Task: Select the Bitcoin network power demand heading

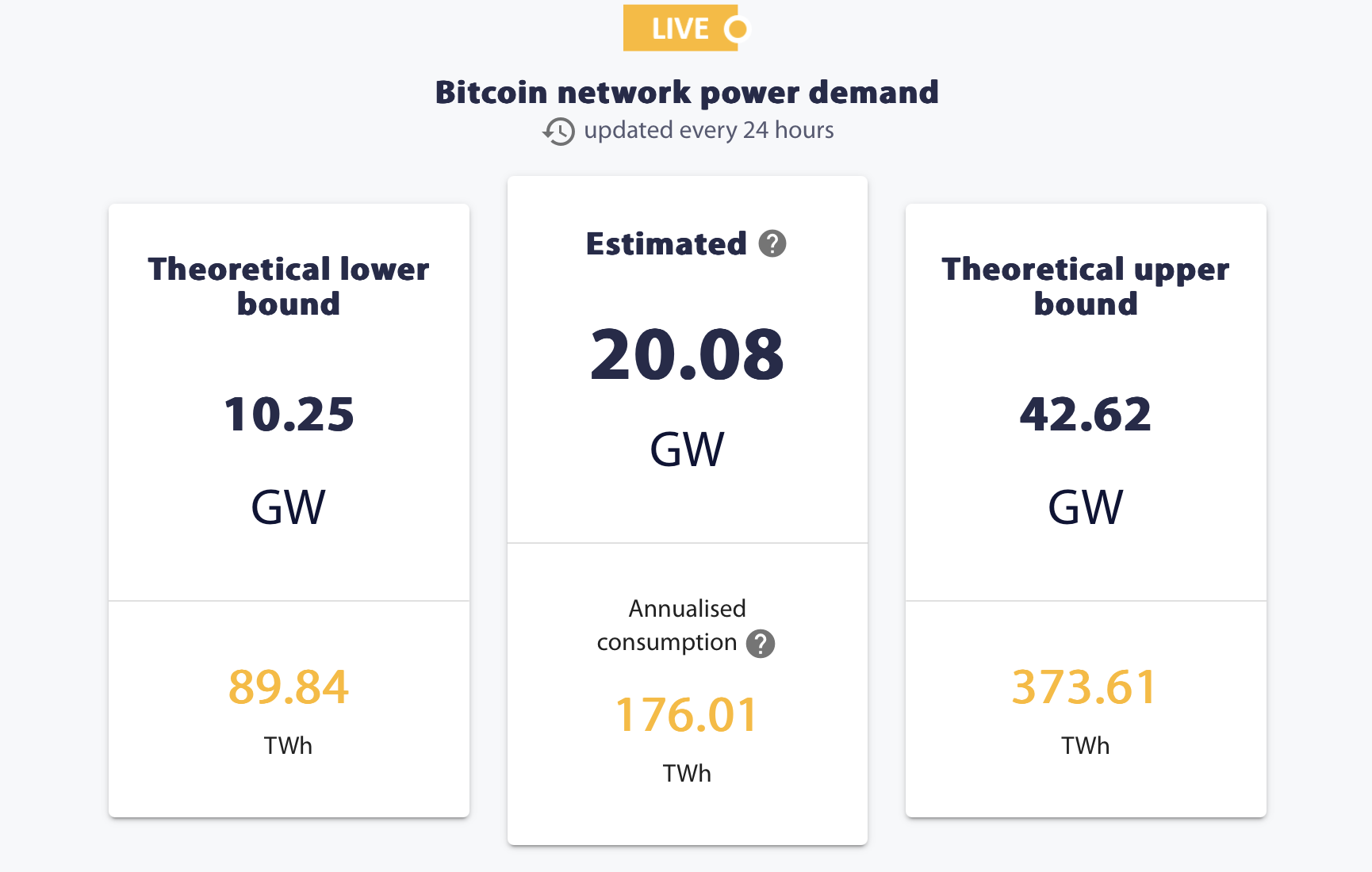Action: click(x=687, y=92)
